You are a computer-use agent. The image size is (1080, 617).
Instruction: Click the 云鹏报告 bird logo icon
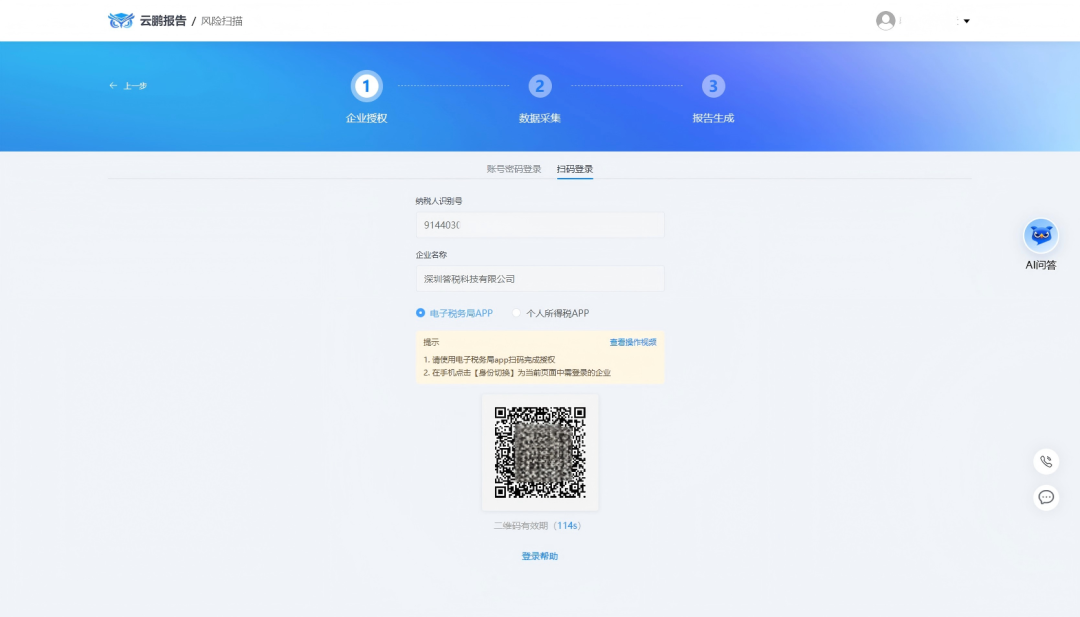click(119, 19)
